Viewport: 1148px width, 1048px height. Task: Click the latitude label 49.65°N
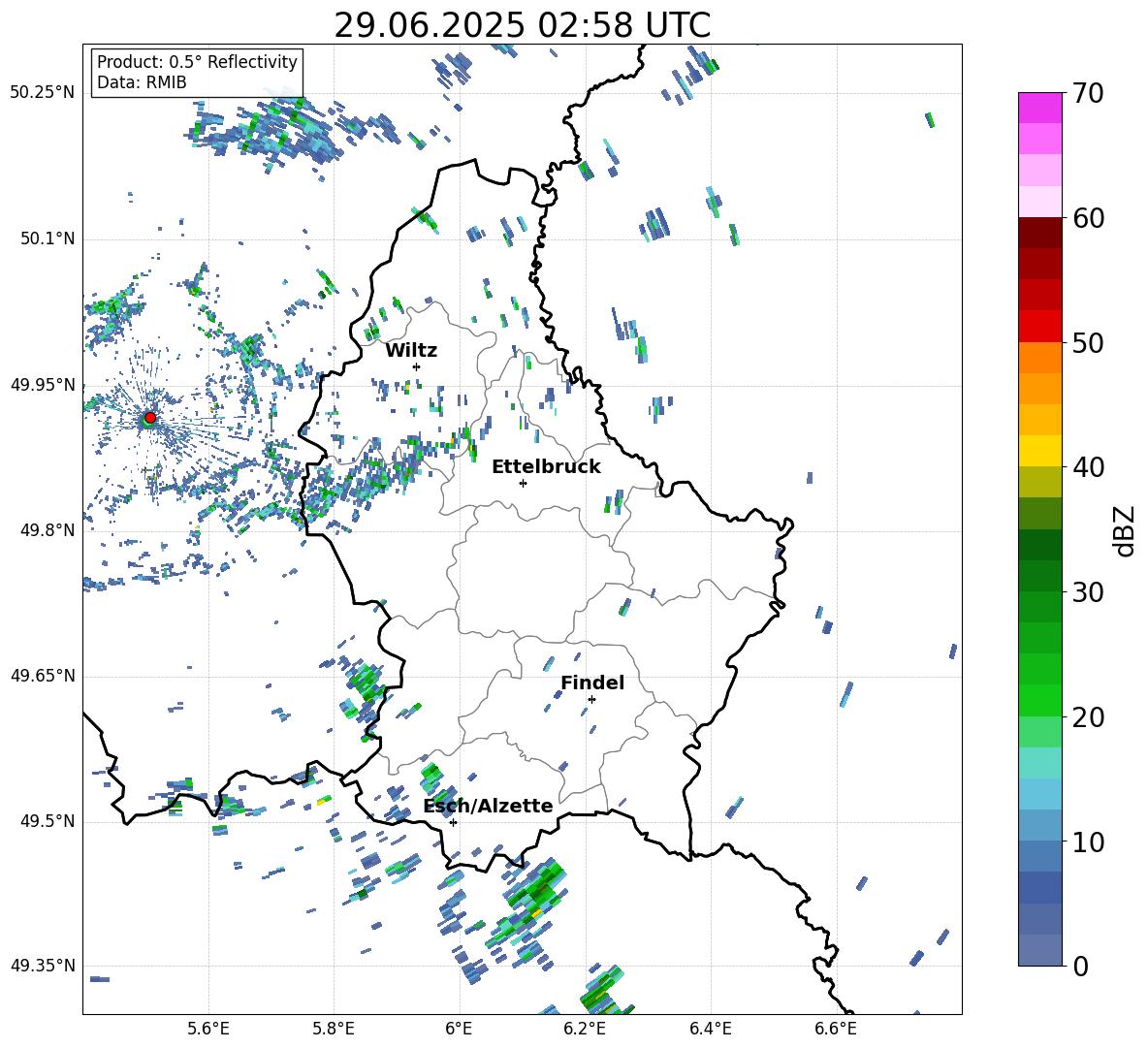(x=43, y=676)
